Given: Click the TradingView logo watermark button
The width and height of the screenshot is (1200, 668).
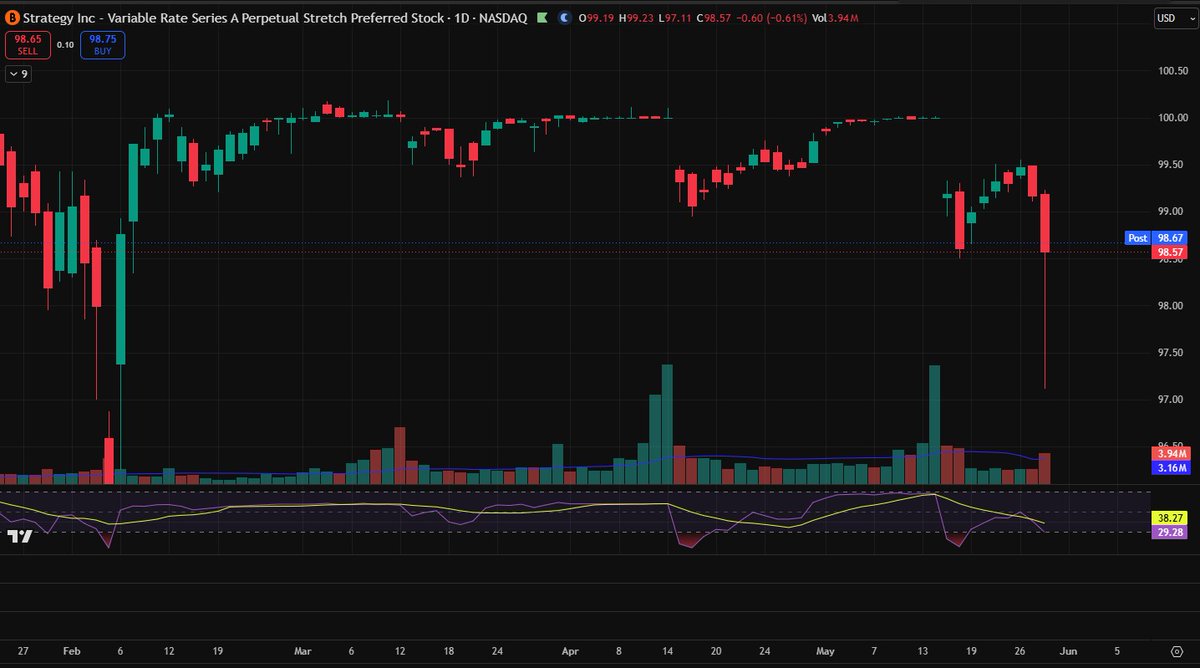Looking at the screenshot, I should (x=19, y=536).
